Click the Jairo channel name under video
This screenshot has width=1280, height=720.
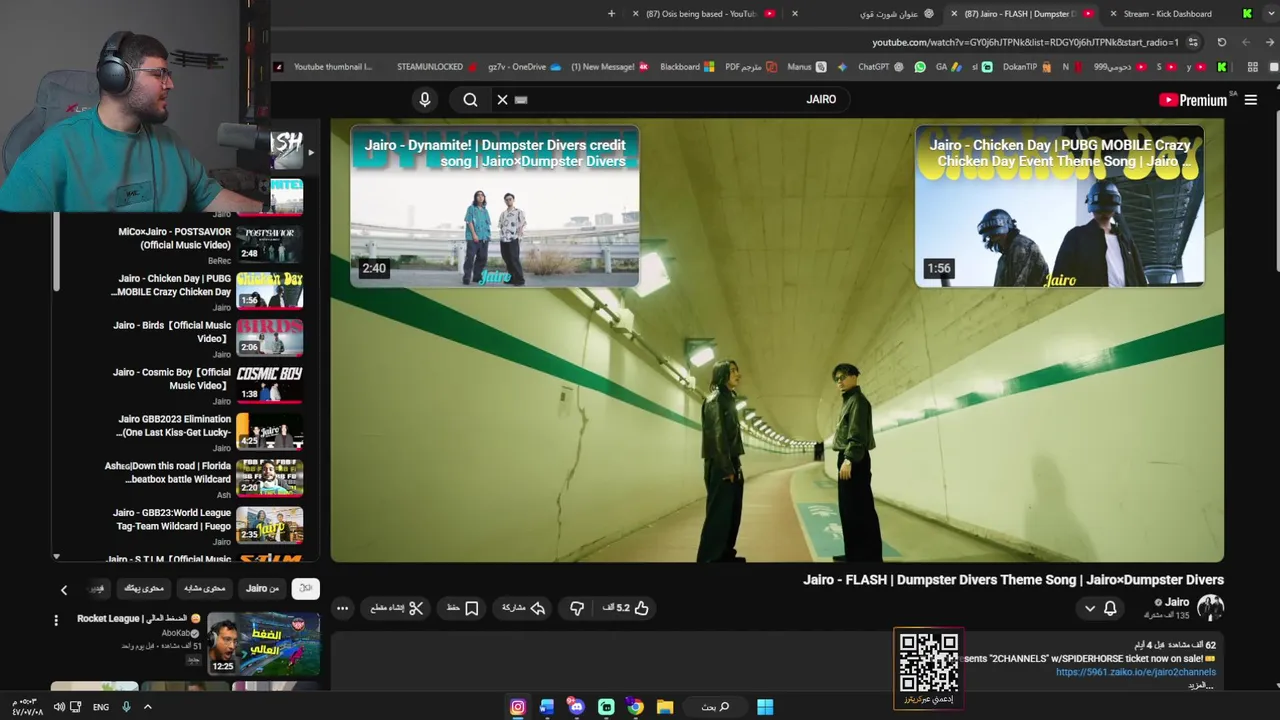[x=1177, y=602]
